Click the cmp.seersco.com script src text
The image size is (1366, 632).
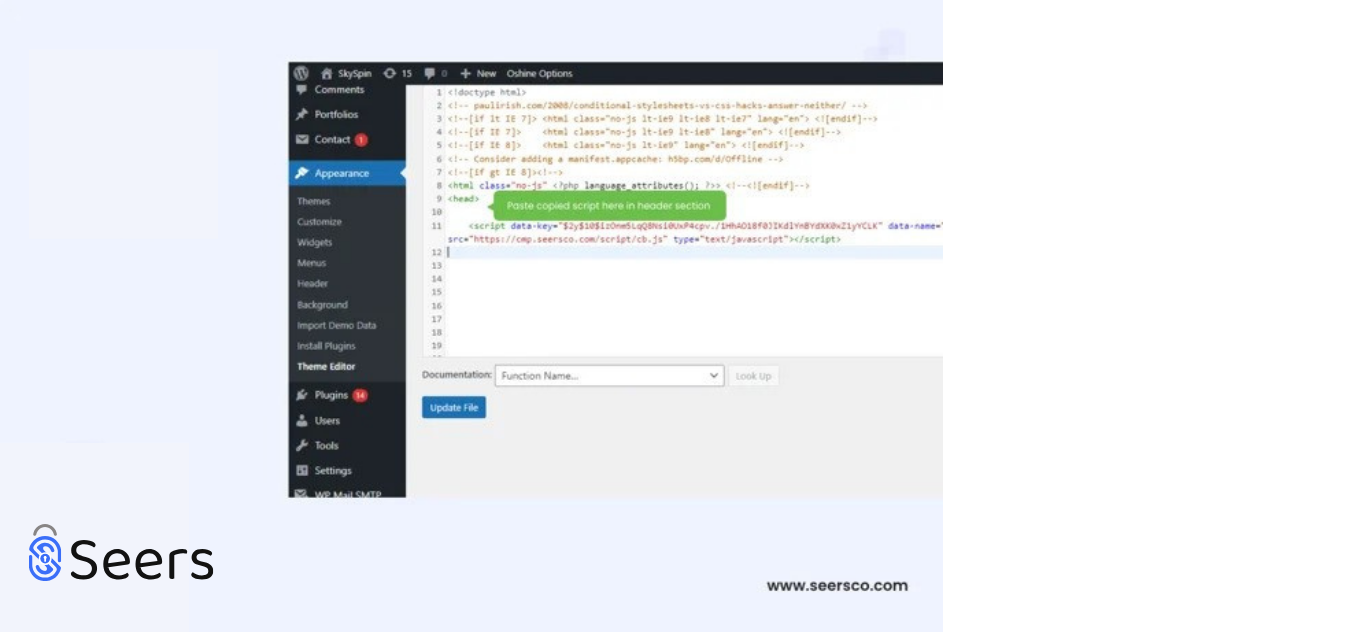[569, 240]
